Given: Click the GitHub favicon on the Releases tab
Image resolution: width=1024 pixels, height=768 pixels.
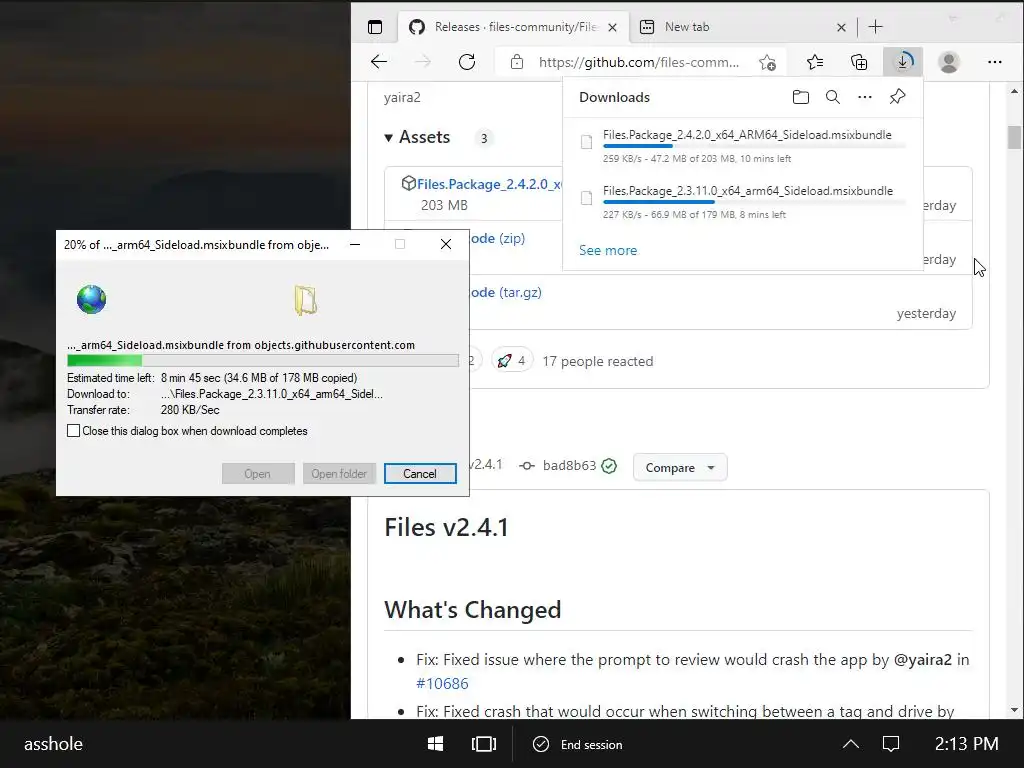Looking at the screenshot, I should pyautogui.click(x=417, y=27).
